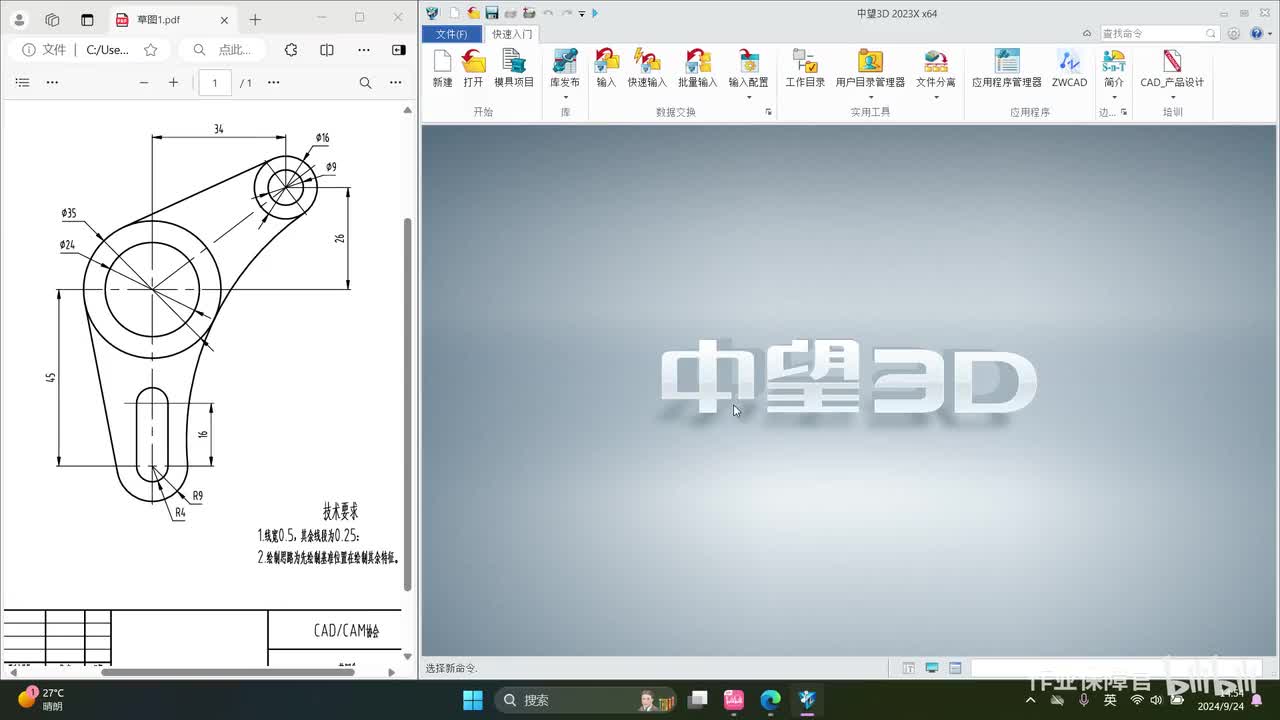Open Microsoft Edge from taskbar
1280x720 pixels.
pyautogui.click(x=770, y=700)
